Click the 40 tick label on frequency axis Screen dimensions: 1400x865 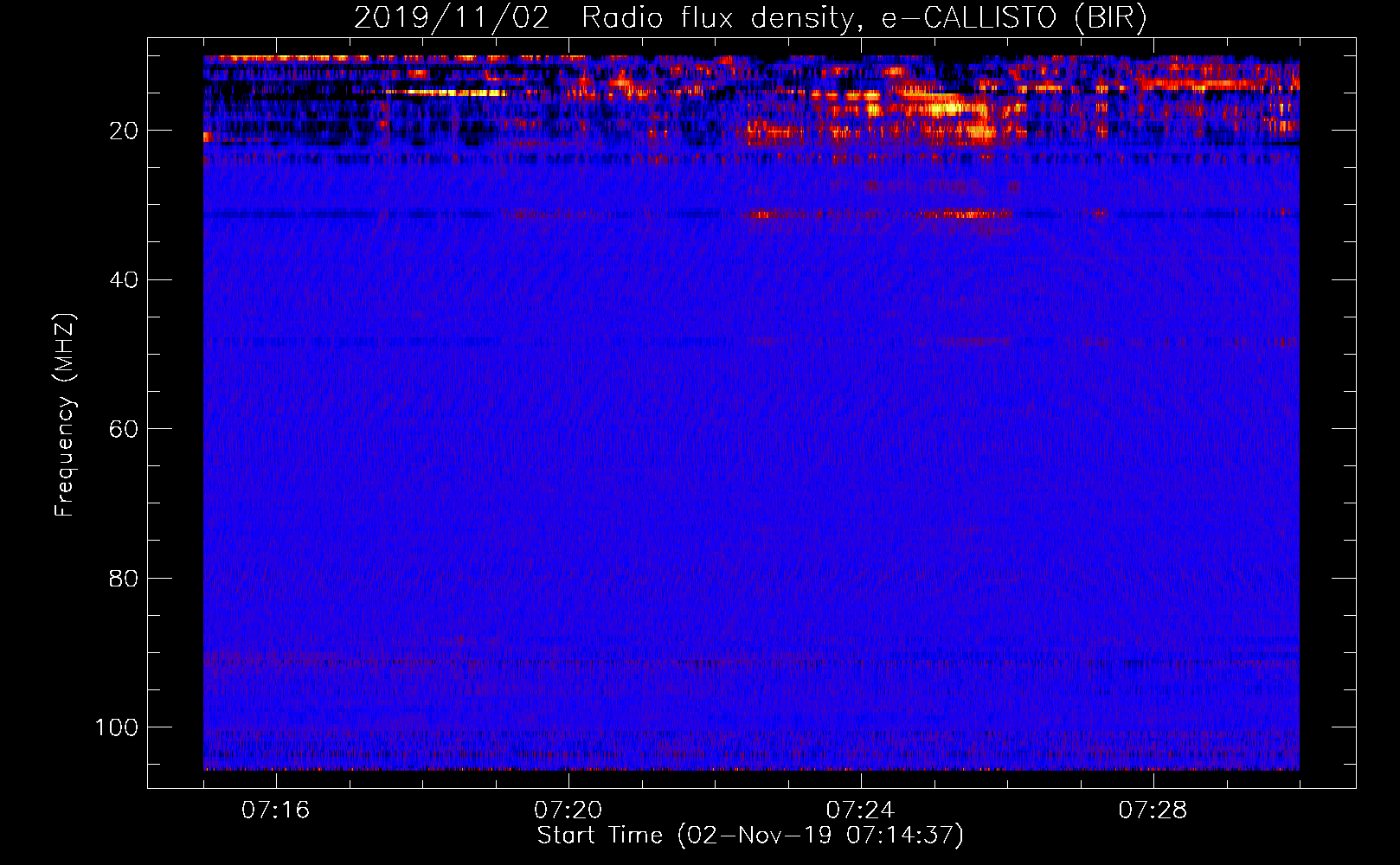pyautogui.click(x=124, y=280)
